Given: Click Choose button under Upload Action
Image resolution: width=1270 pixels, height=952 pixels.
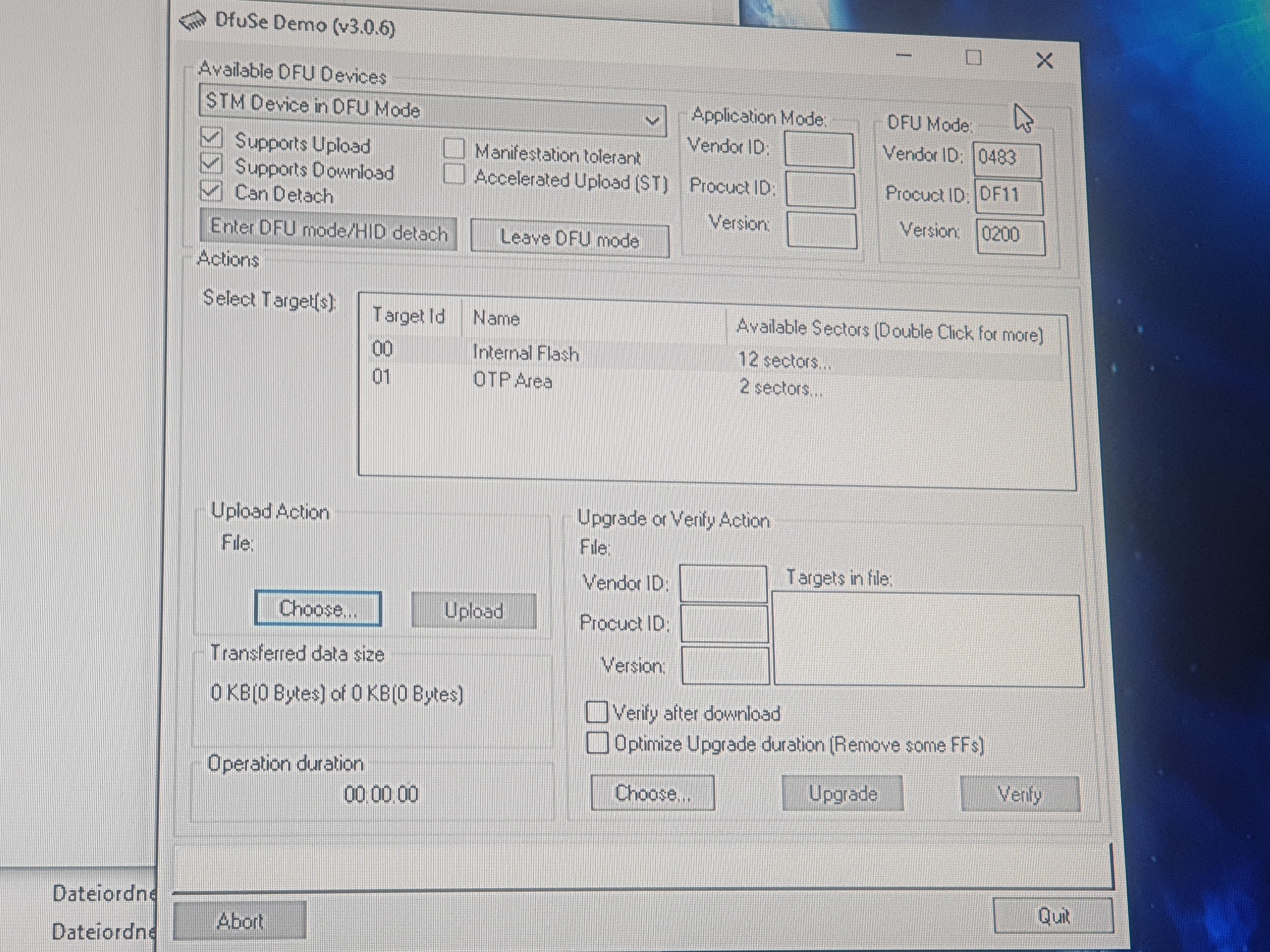Looking at the screenshot, I should pyautogui.click(x=318, y=608).
